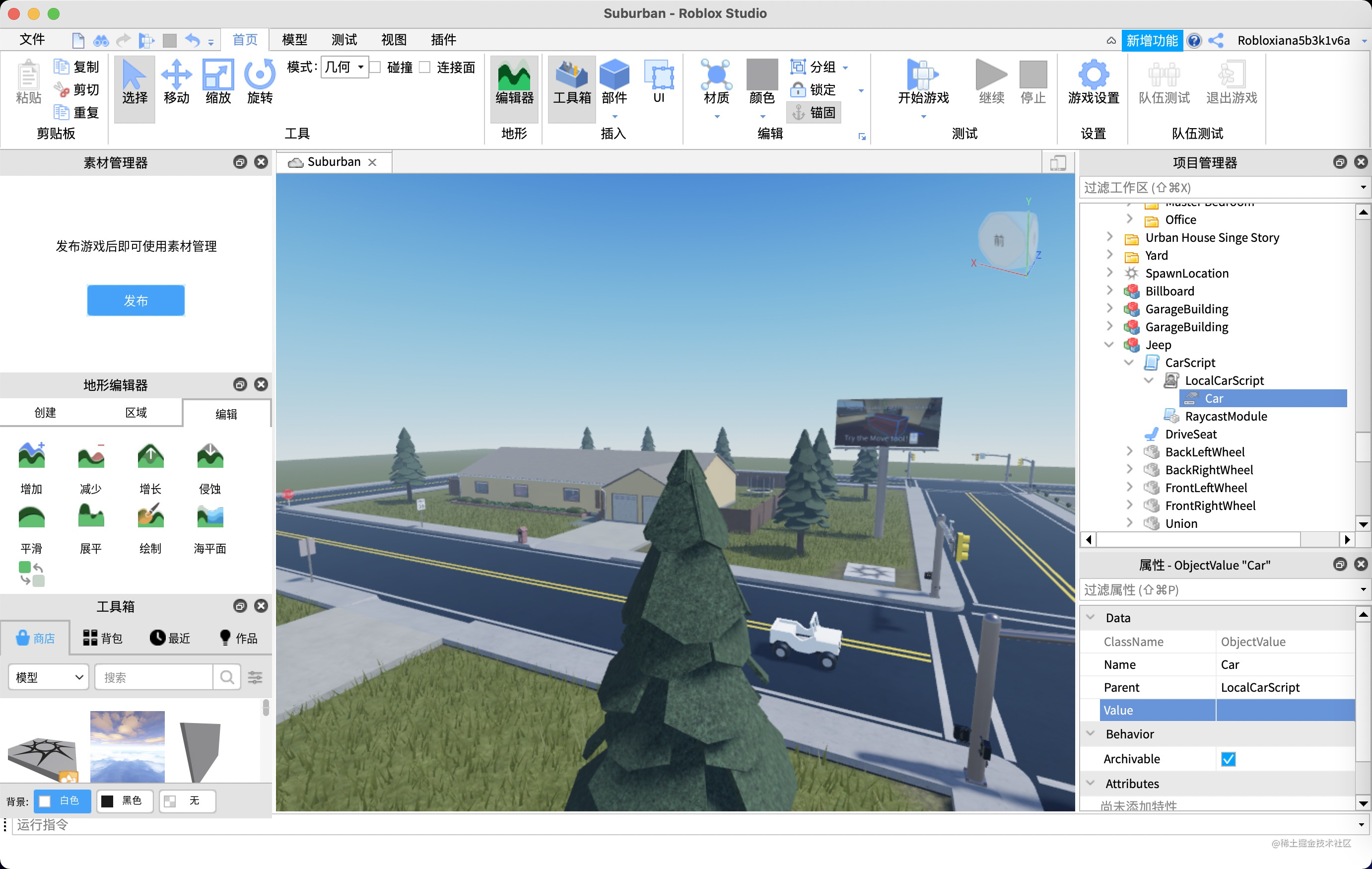The image size is (1372, 869).
Task: Click the toolbox search magnifier
Action: point(227,677)
